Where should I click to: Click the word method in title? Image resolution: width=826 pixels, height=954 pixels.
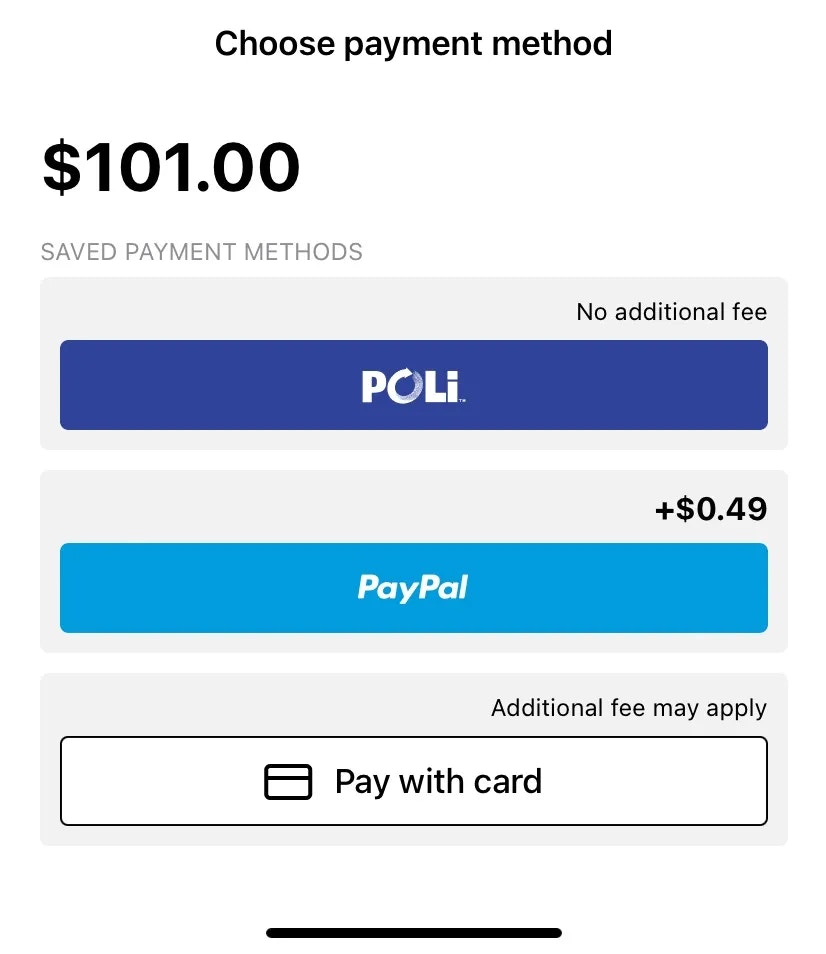tap(552, 44)
